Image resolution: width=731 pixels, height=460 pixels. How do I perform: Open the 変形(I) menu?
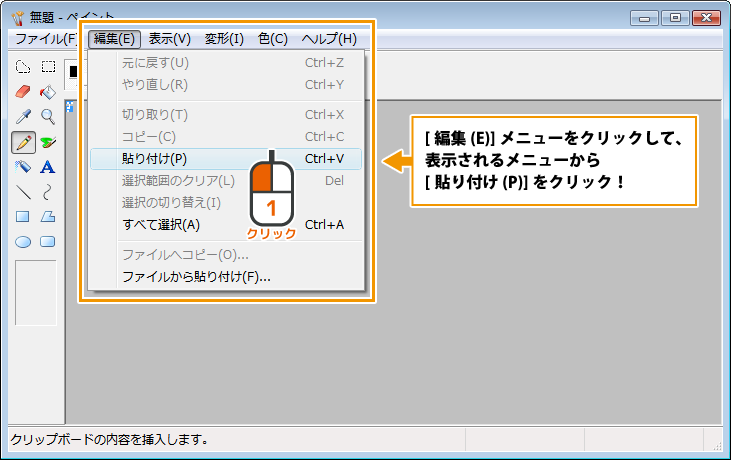coord(224,39)
